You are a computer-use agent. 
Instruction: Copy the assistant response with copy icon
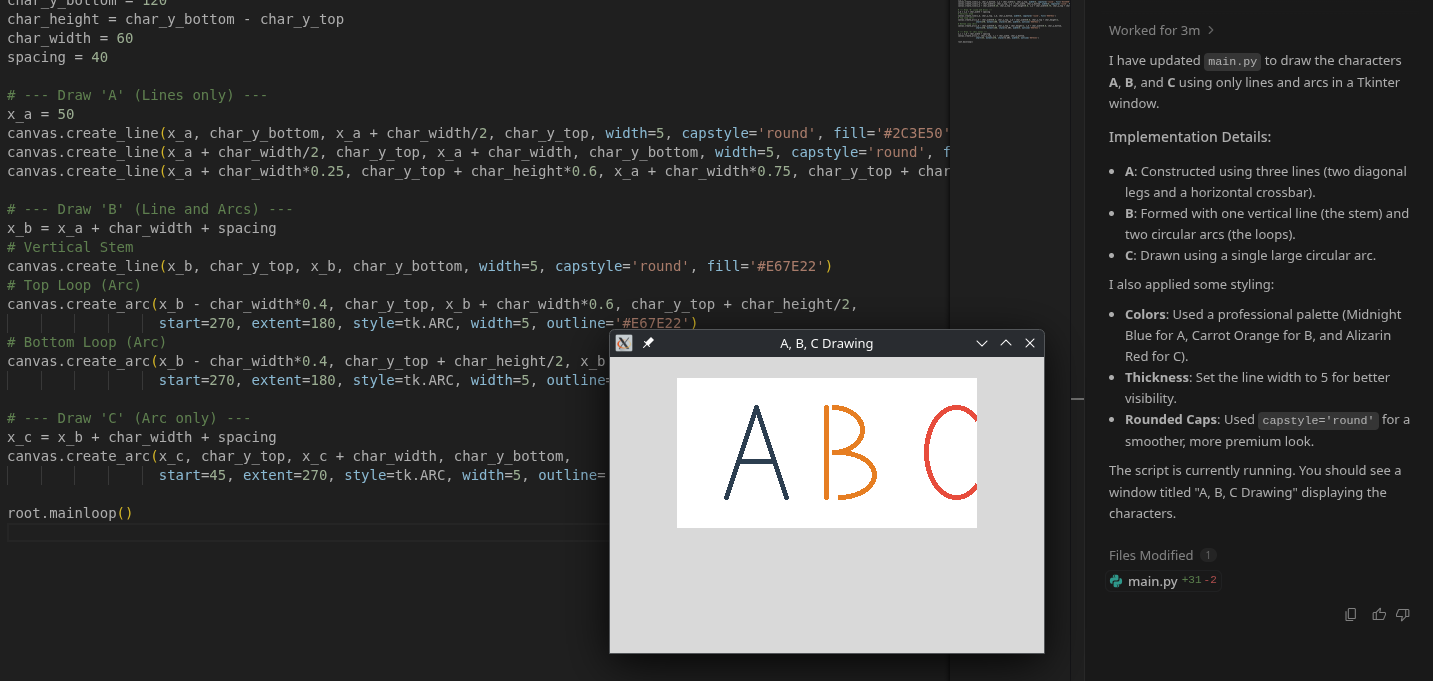[x=1351, y=614]
